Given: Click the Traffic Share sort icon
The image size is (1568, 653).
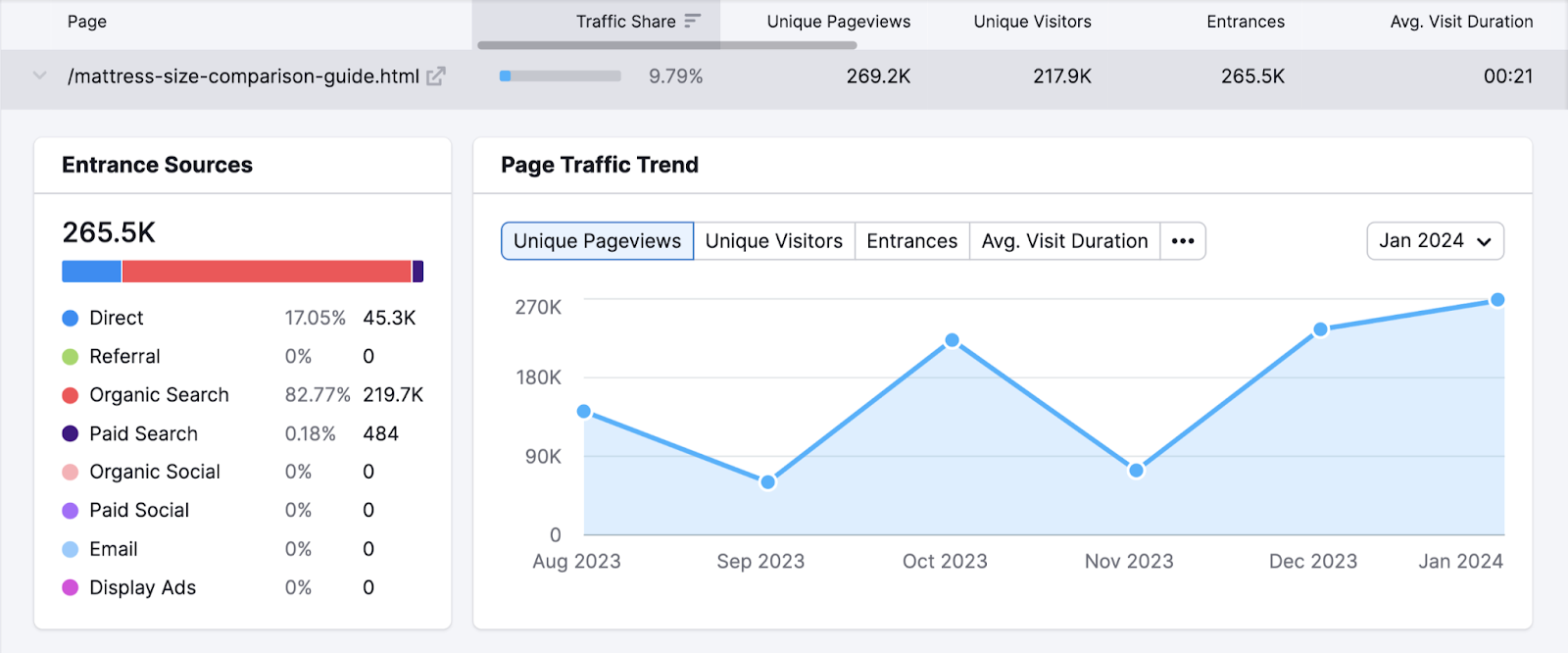Looking at the screenshot, I should click(x=693, y=22).
